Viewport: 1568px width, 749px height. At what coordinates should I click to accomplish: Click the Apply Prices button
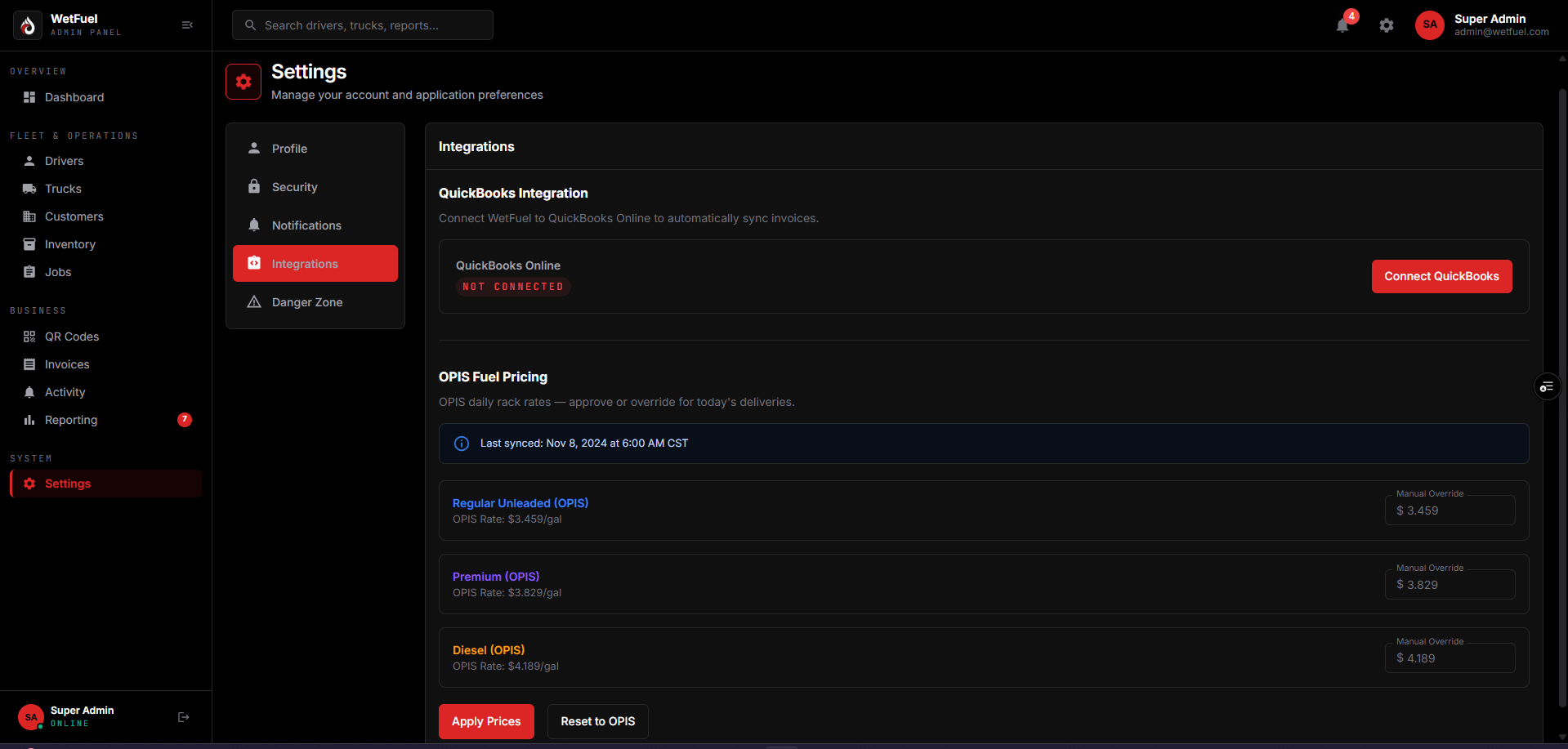pyautogui.click(x=486, y=721)
